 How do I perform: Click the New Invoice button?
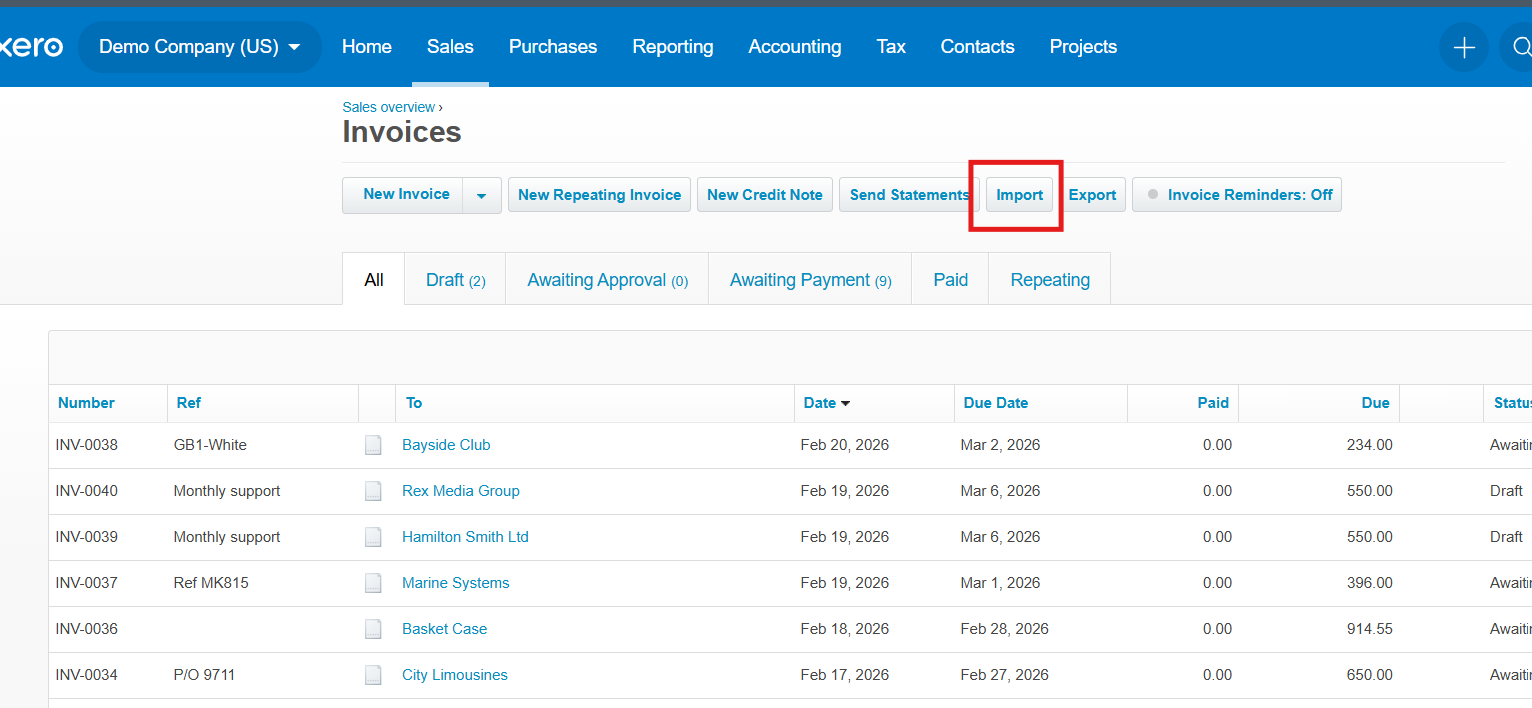403,195
